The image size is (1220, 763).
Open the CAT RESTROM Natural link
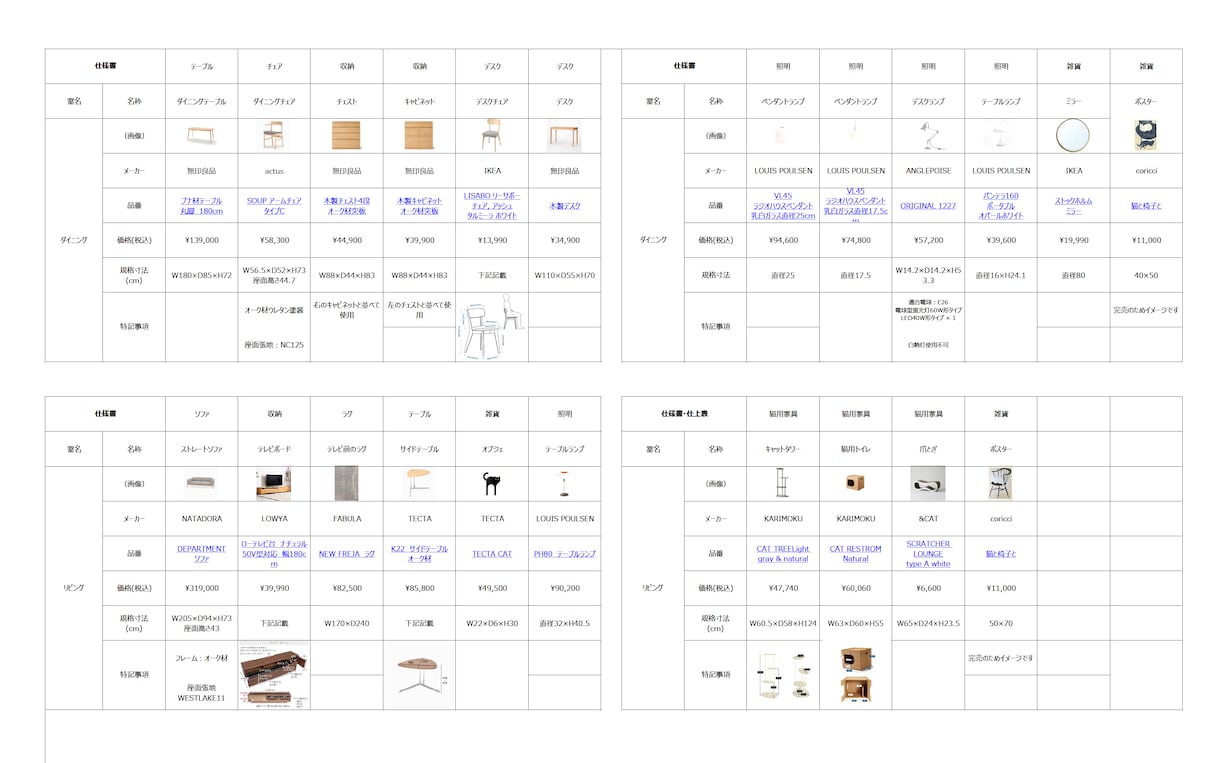pyautogui.click(x=855, y=554)
